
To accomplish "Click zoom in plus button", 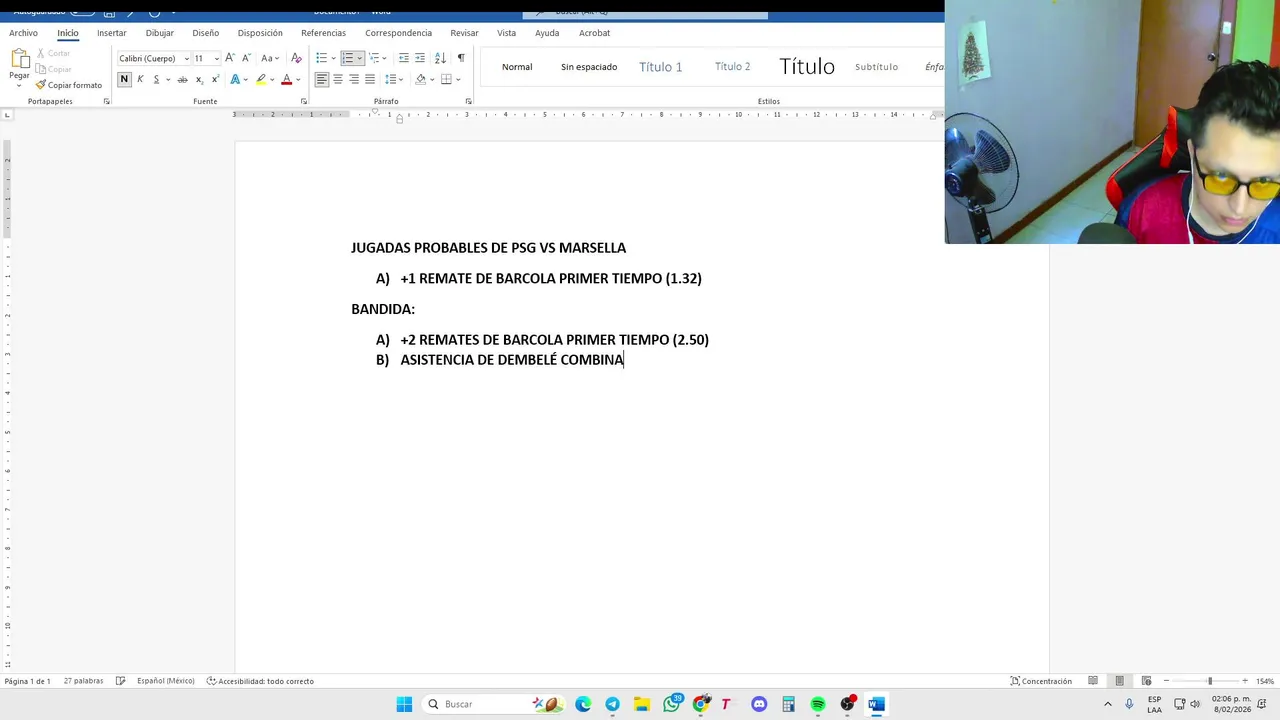I will (1244, 681).
